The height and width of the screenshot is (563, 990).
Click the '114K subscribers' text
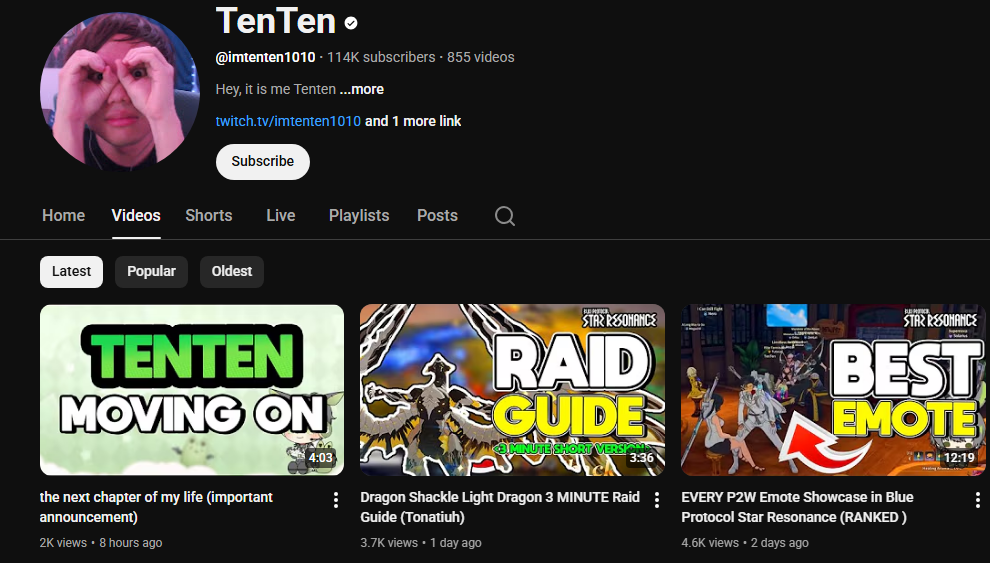pyautogui.click(x=381, y=57)
